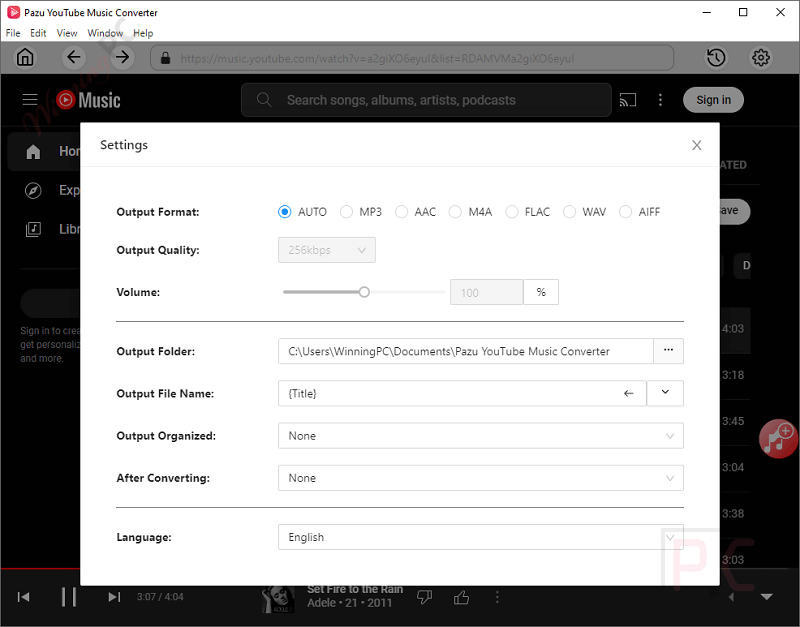
Task: Open the After Converting dropdown
Action: click(x=481, y=478)
